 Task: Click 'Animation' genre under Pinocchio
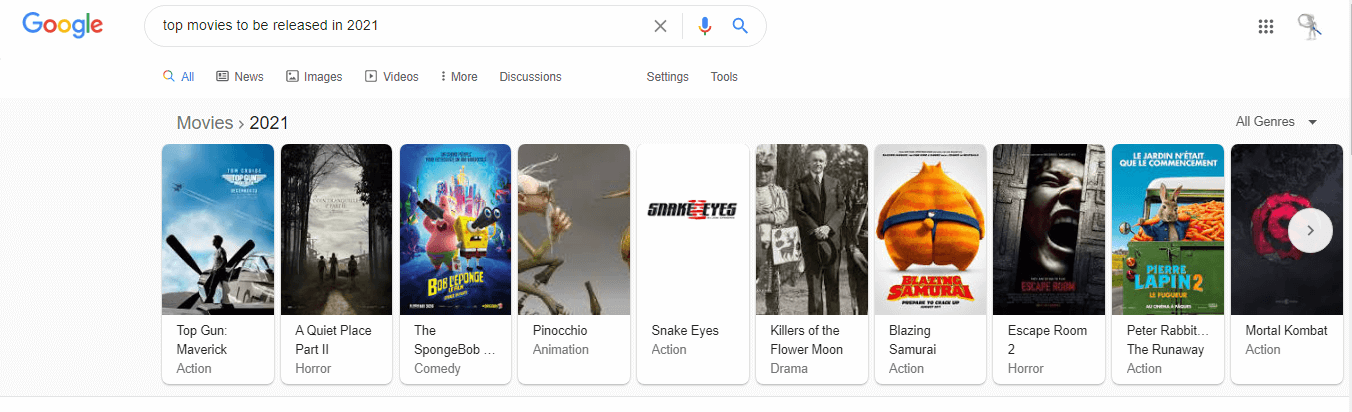pos(561,350)
